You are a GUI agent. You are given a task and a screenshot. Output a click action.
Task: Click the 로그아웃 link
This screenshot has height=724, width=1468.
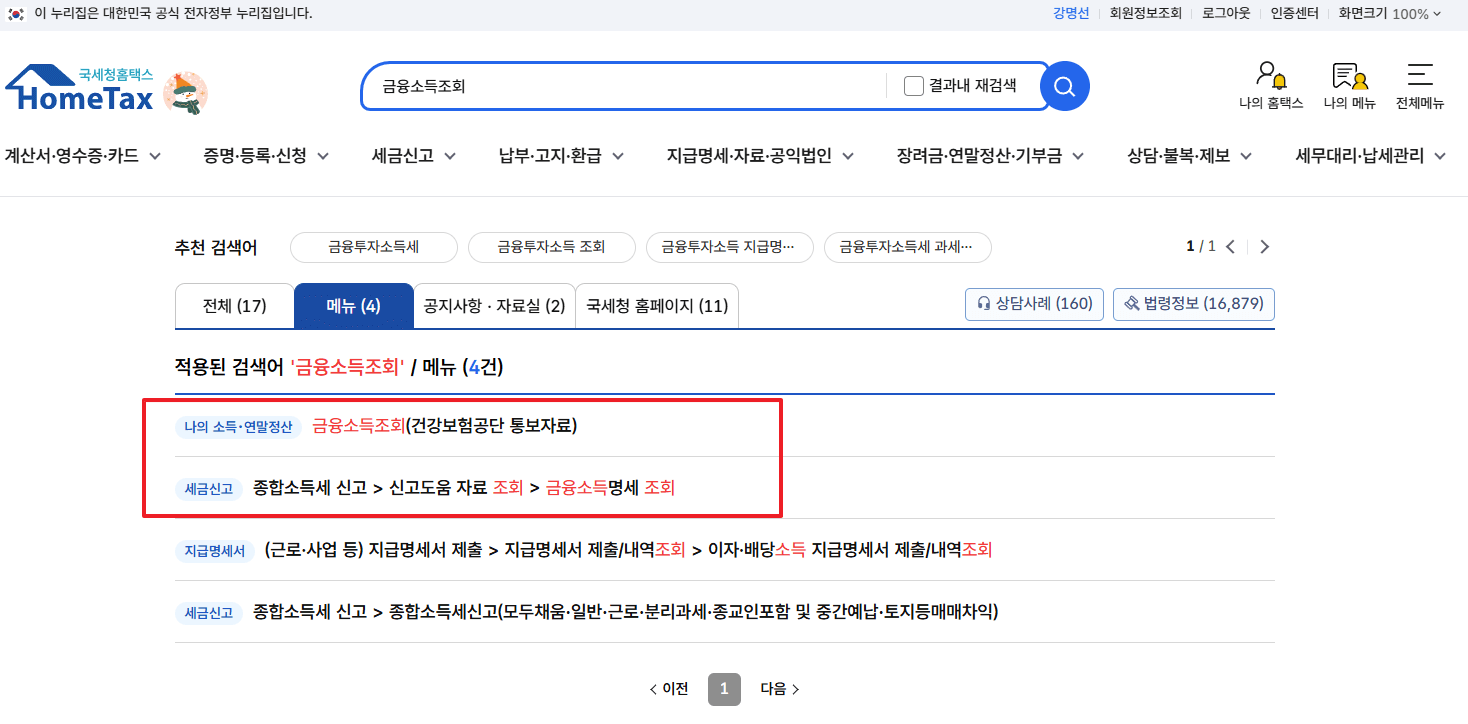pyautogui.click(x=1227, y=13)
